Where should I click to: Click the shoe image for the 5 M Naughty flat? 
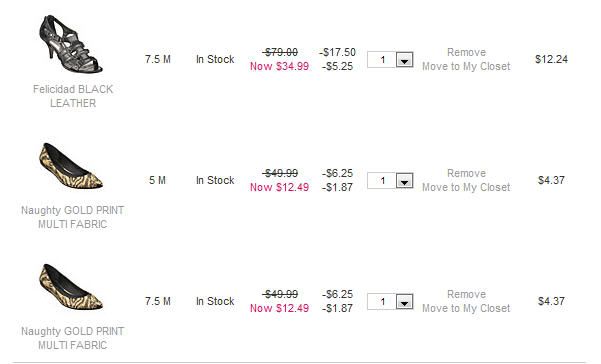[x=71, y=166]
